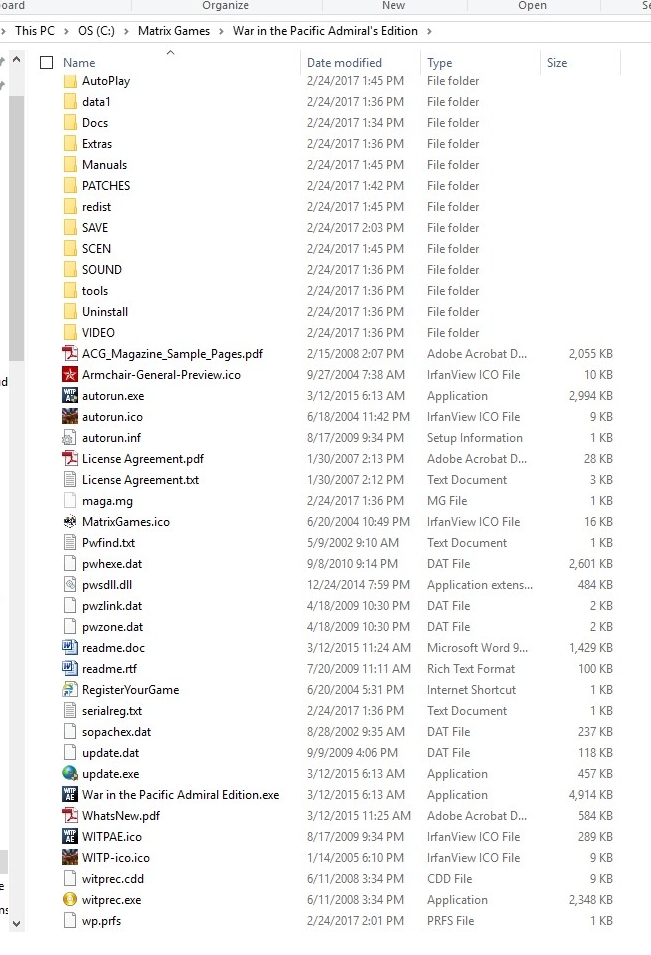
Task: Select the autorun.exe application icon
Action: pos(70,396)
